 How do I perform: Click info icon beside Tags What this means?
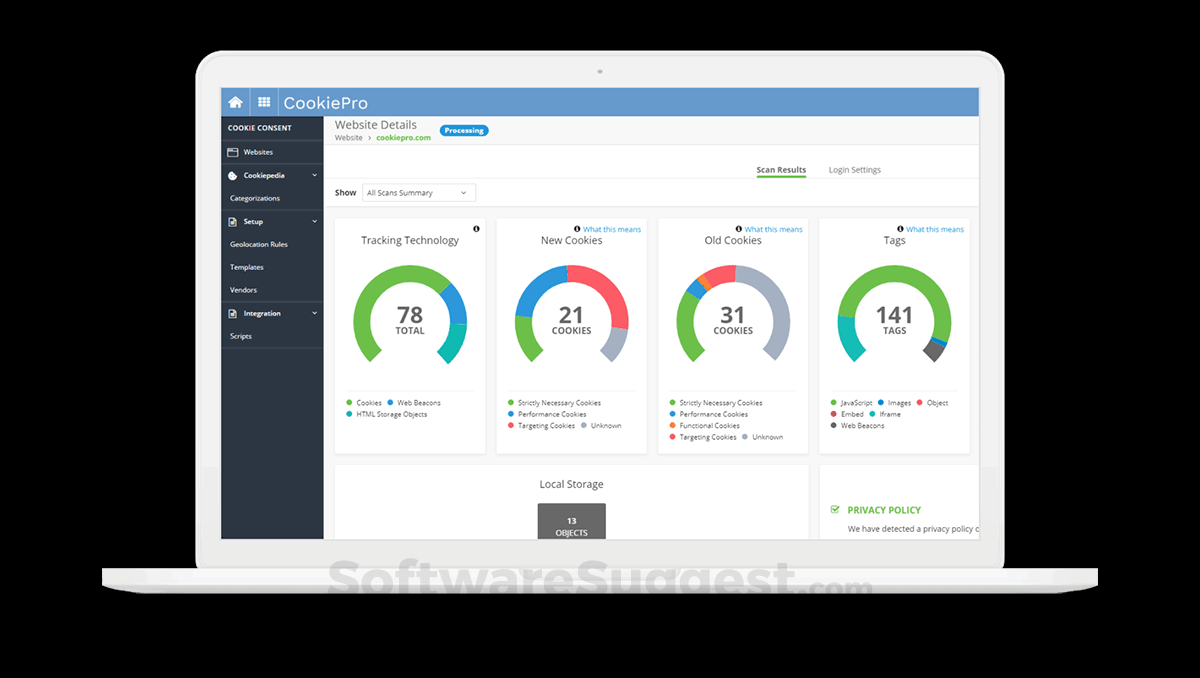point(900,229)
